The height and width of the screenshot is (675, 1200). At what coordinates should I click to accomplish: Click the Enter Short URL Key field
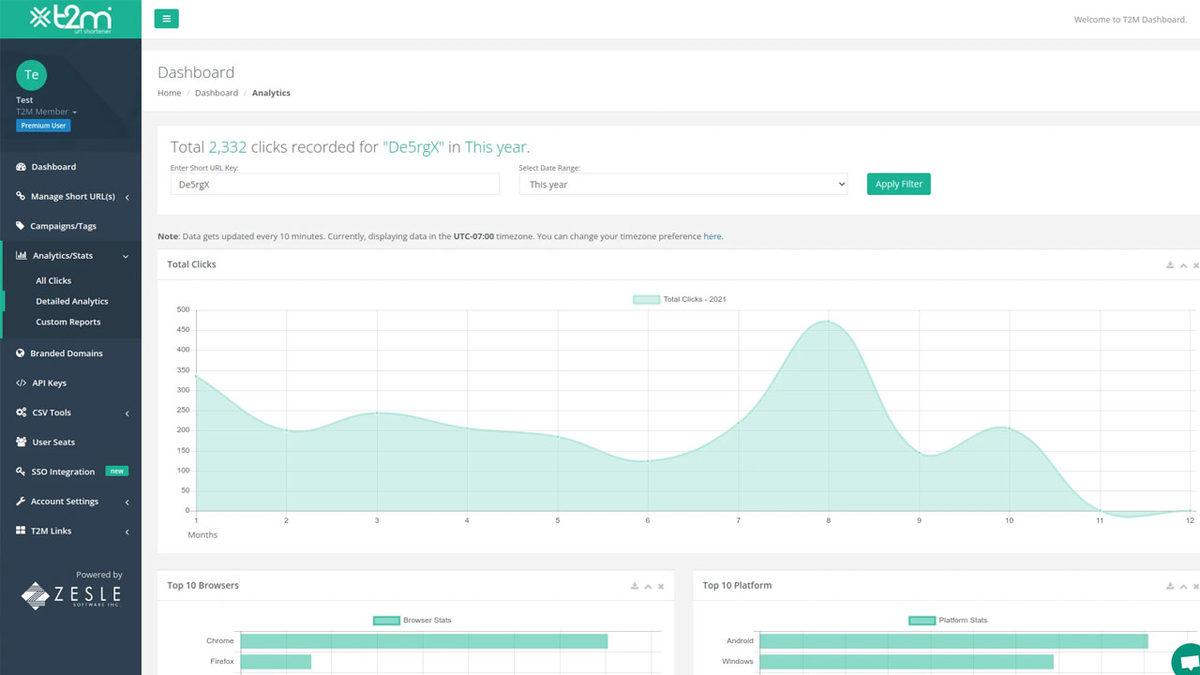tap(334, 185)
